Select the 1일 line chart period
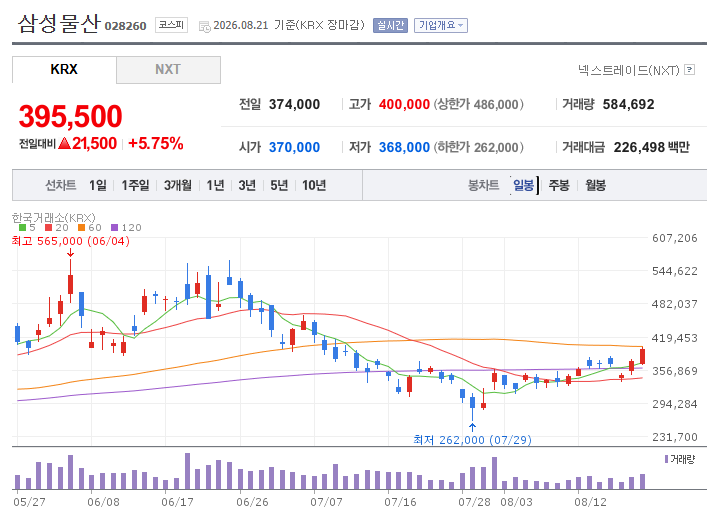This screenshot has width=707, height=518. pos(97,185)
